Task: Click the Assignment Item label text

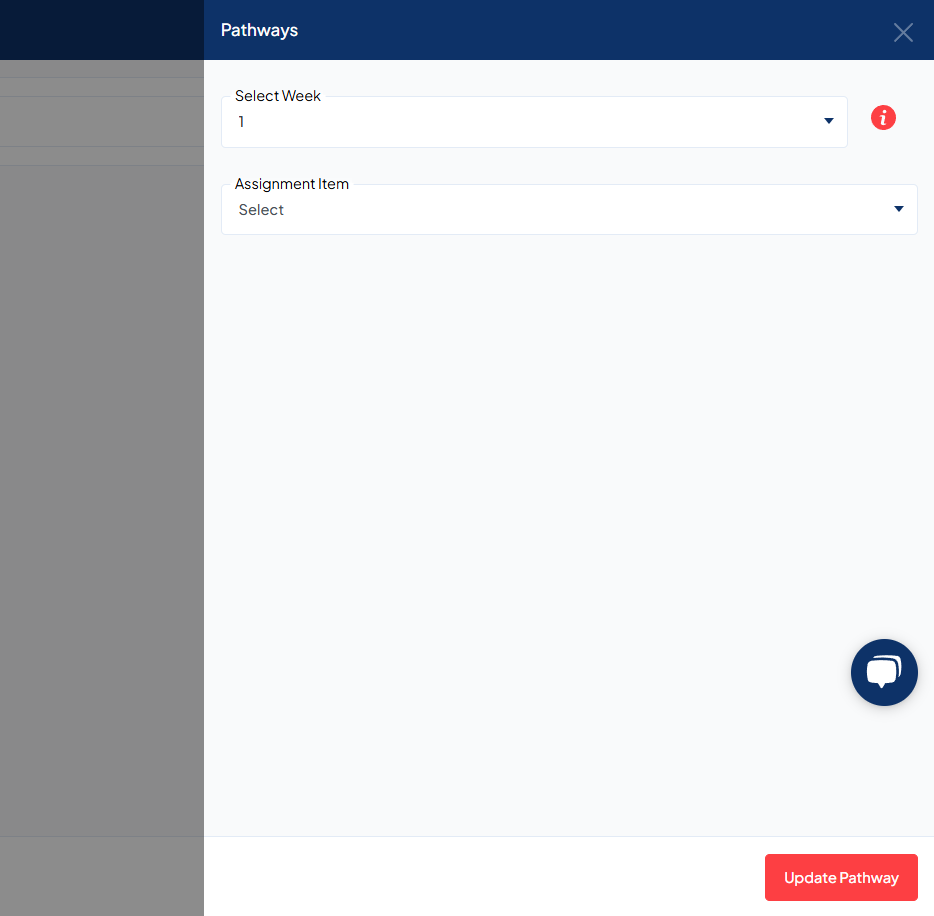Action: [x=291, y=183]
